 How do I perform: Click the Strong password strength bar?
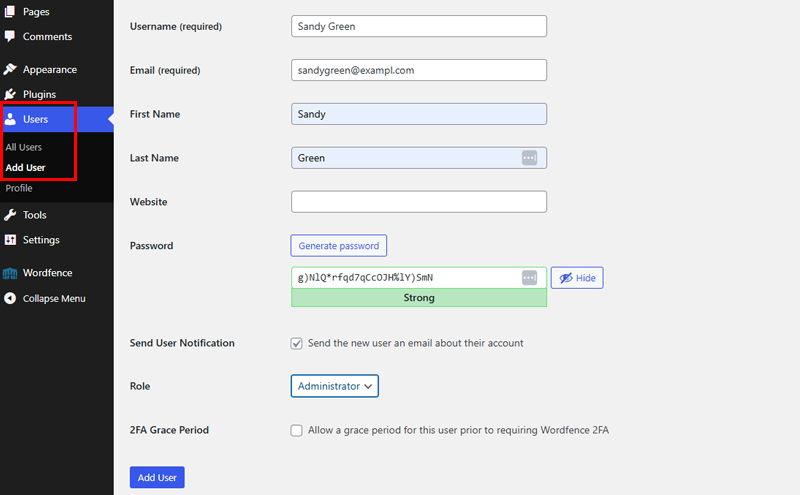[419, 298]
